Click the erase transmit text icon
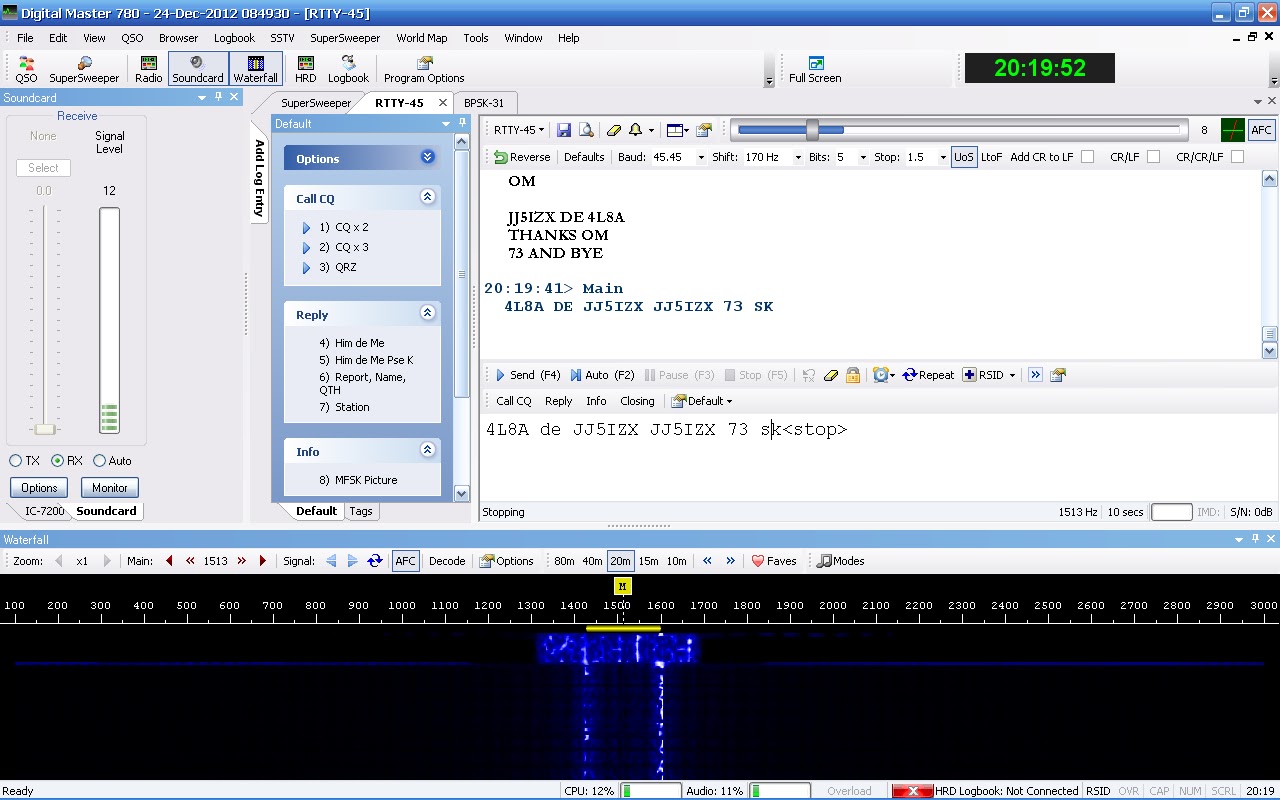 point(831,375)
